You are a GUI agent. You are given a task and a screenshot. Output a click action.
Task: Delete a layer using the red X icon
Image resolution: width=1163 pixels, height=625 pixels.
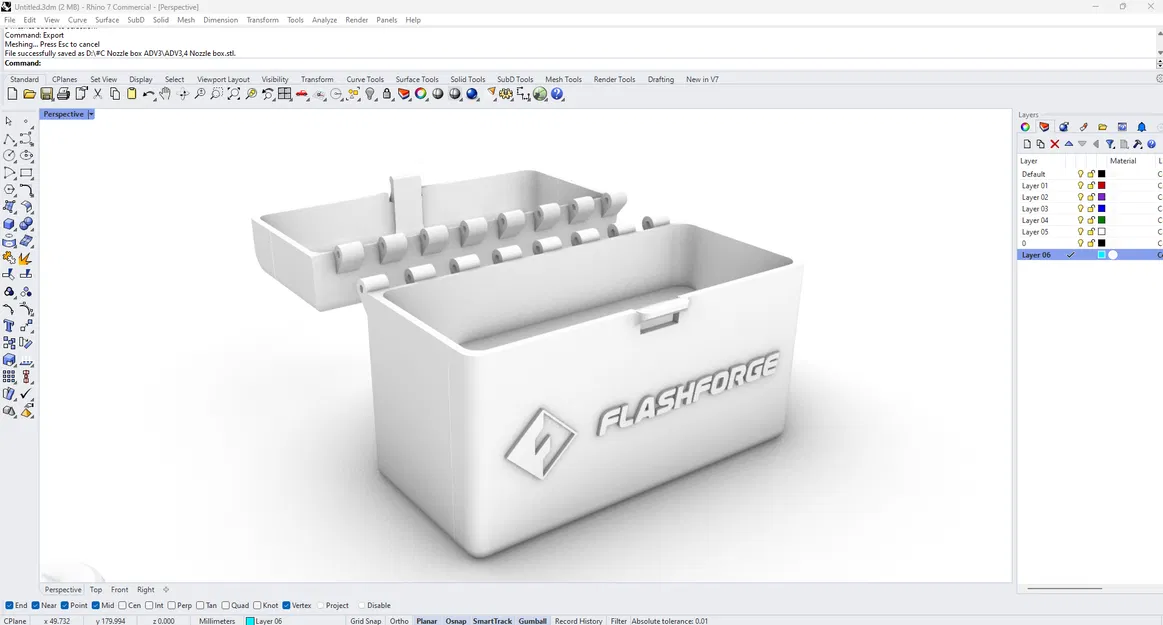(1054, 144)
